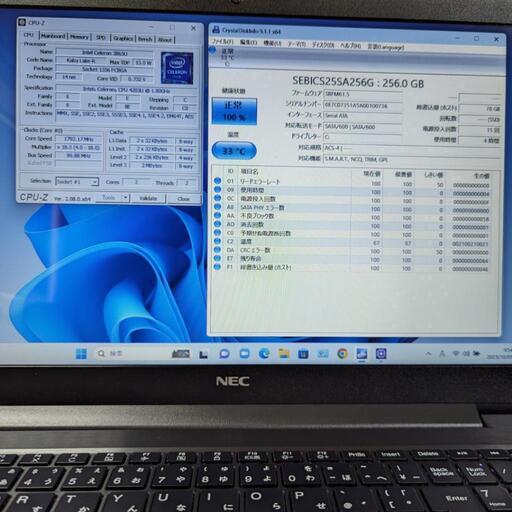Click the 現在値 column header
512x512 pixels.
tap(371, 174)
